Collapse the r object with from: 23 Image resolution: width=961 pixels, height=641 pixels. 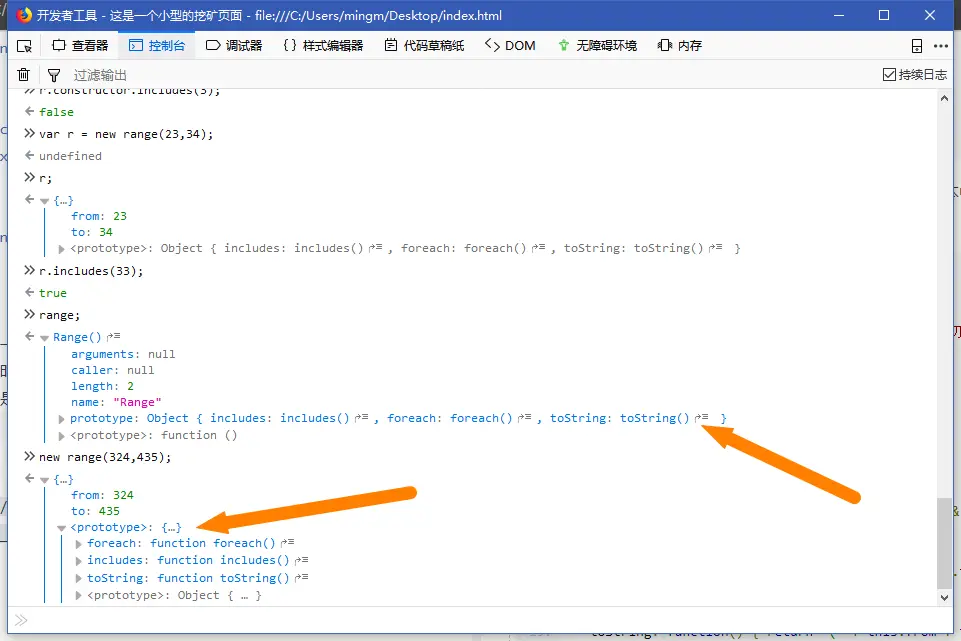tap(44, 201)
